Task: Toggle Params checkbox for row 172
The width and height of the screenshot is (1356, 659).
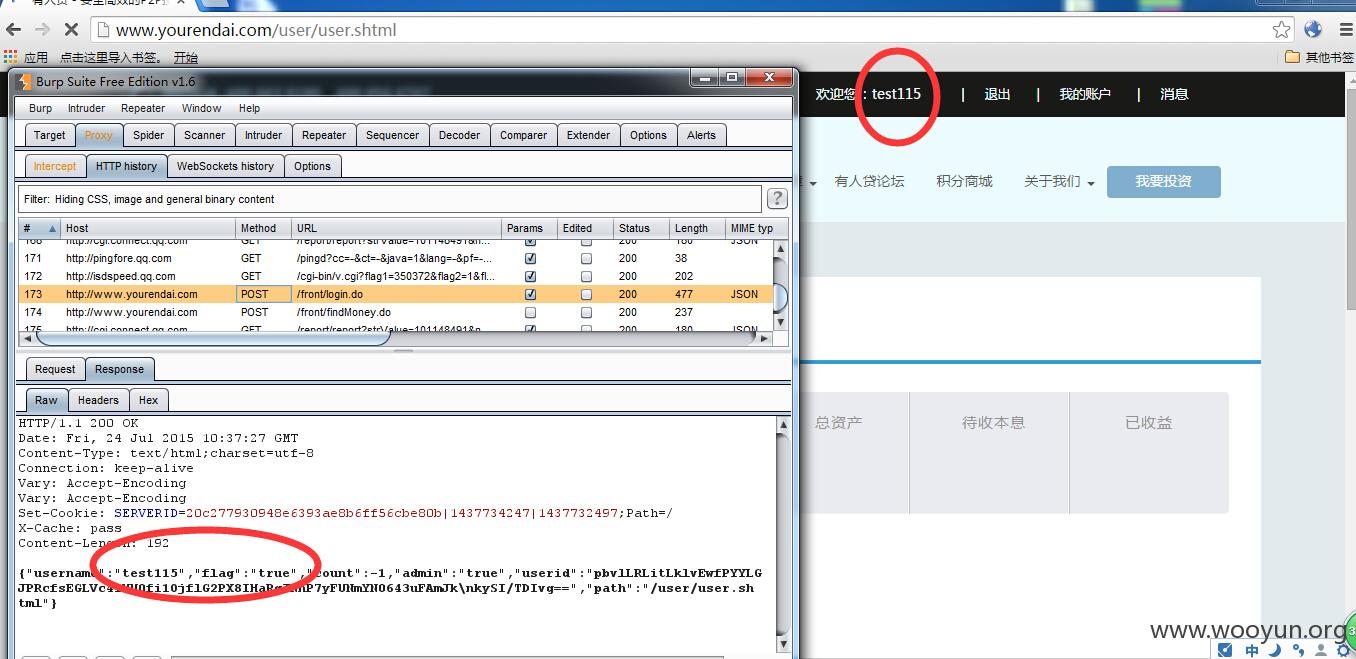Action: tap(530, 277)
